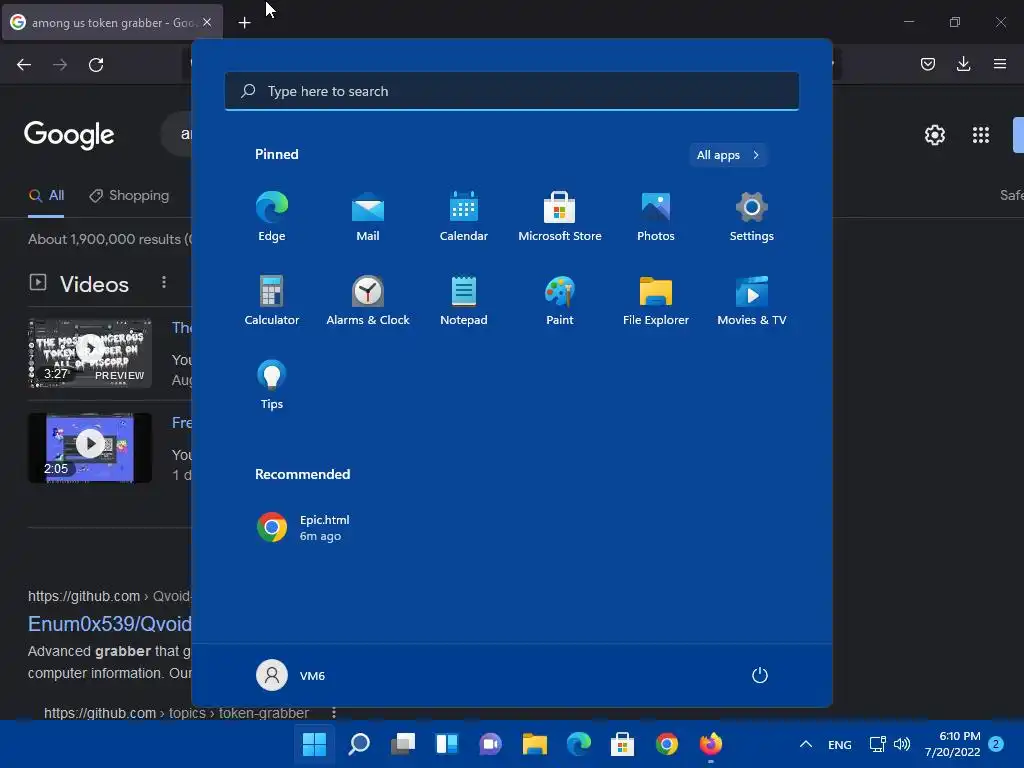Open network status tray icon

(878, 744)
